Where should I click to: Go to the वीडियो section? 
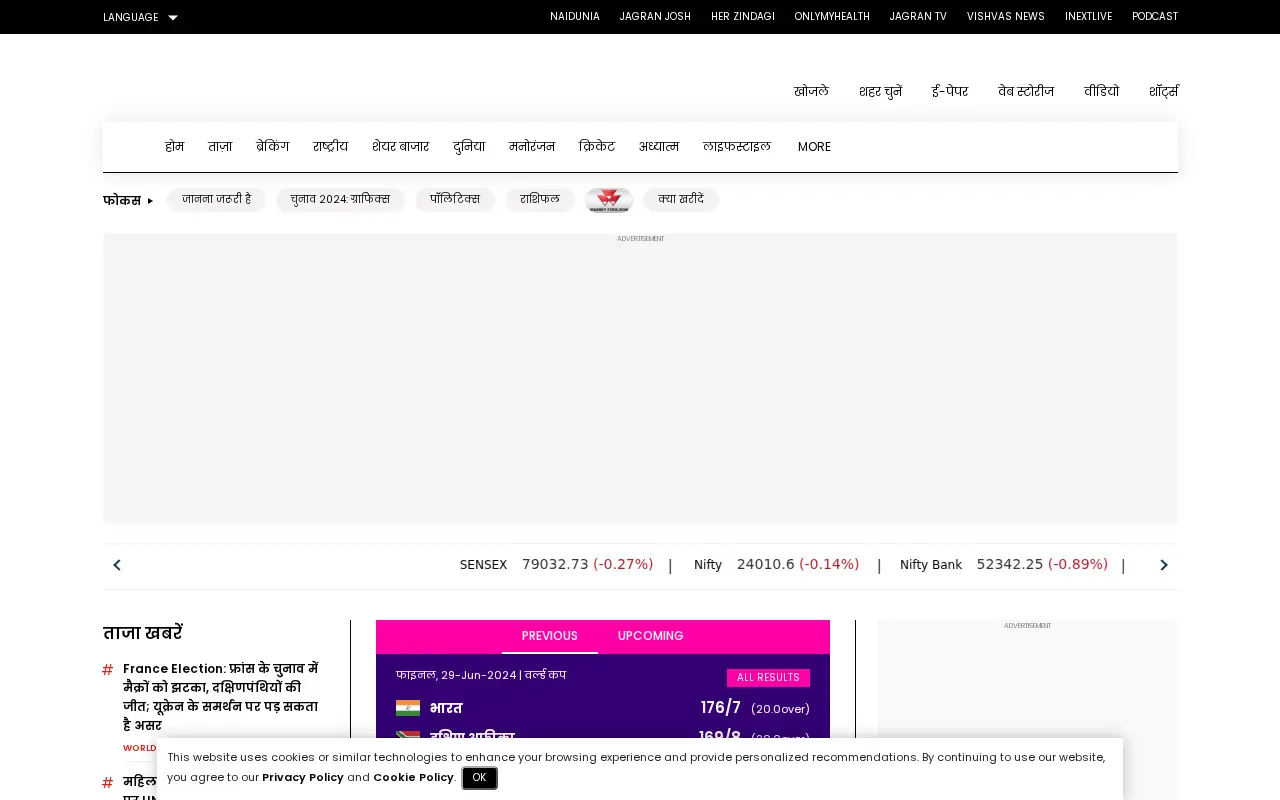click(x=1101, y=91)
